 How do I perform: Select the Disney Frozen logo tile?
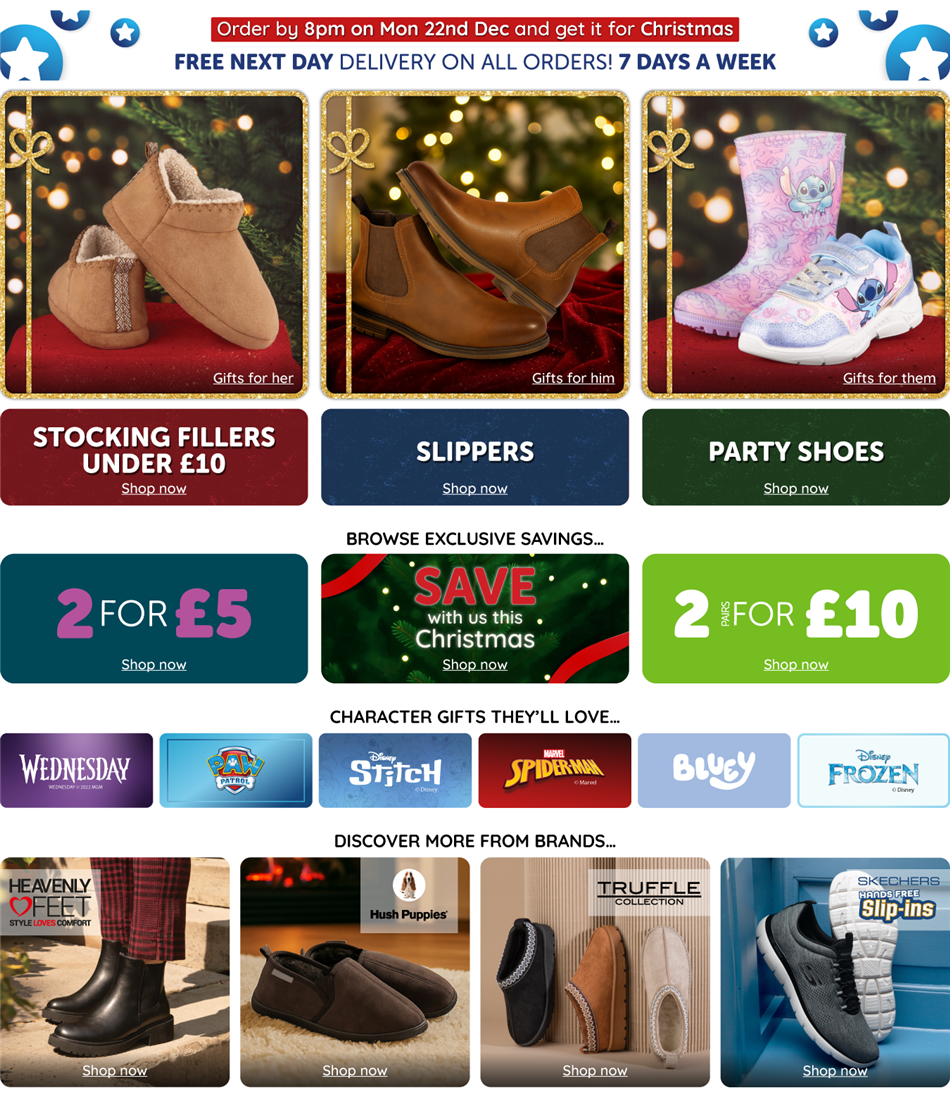[874, 770]
